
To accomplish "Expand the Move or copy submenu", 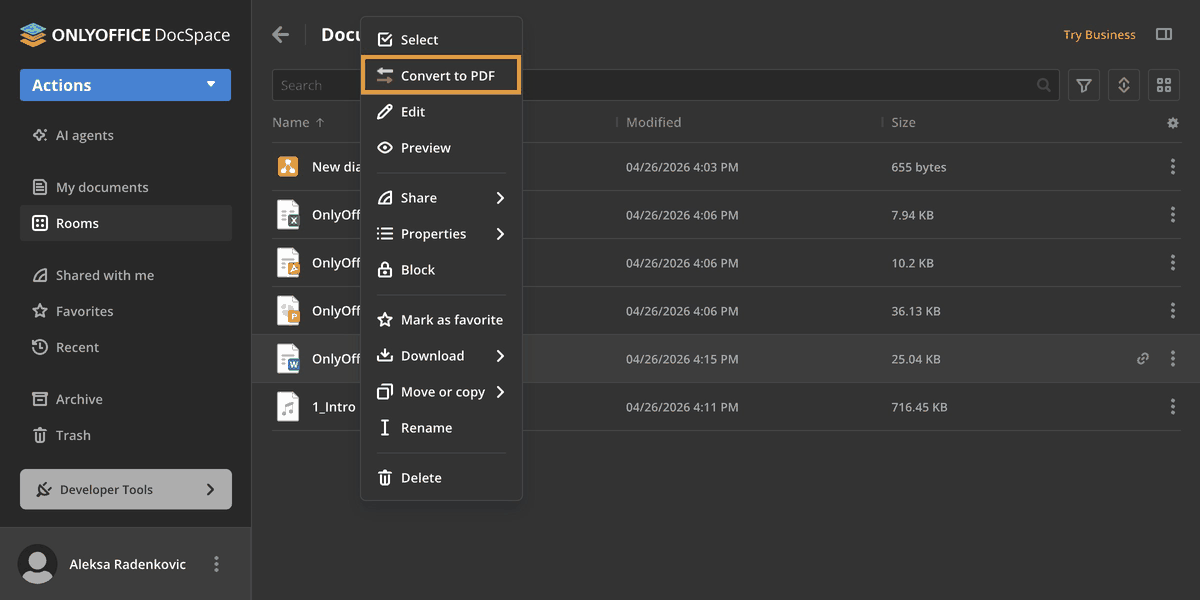I will click(x=441, y=392).
